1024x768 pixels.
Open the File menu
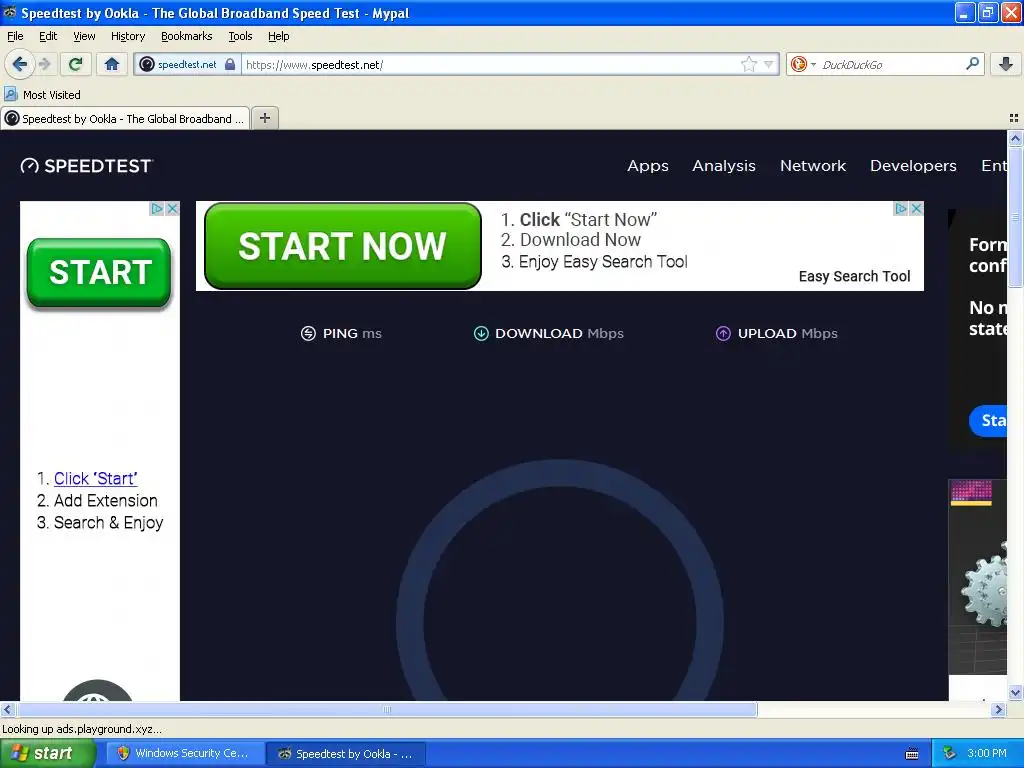tap(15, 36)
